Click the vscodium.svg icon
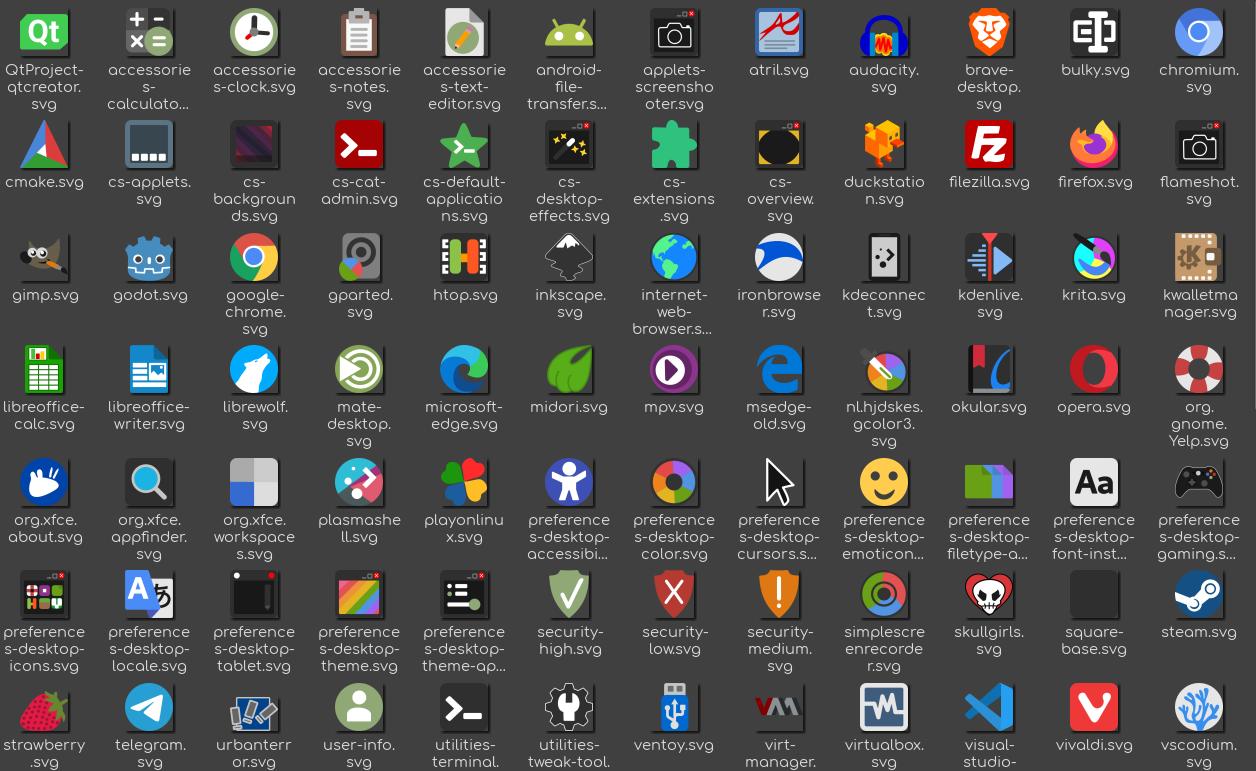This screenshot has height=771, width=1256. click(x=1199, y=708)
